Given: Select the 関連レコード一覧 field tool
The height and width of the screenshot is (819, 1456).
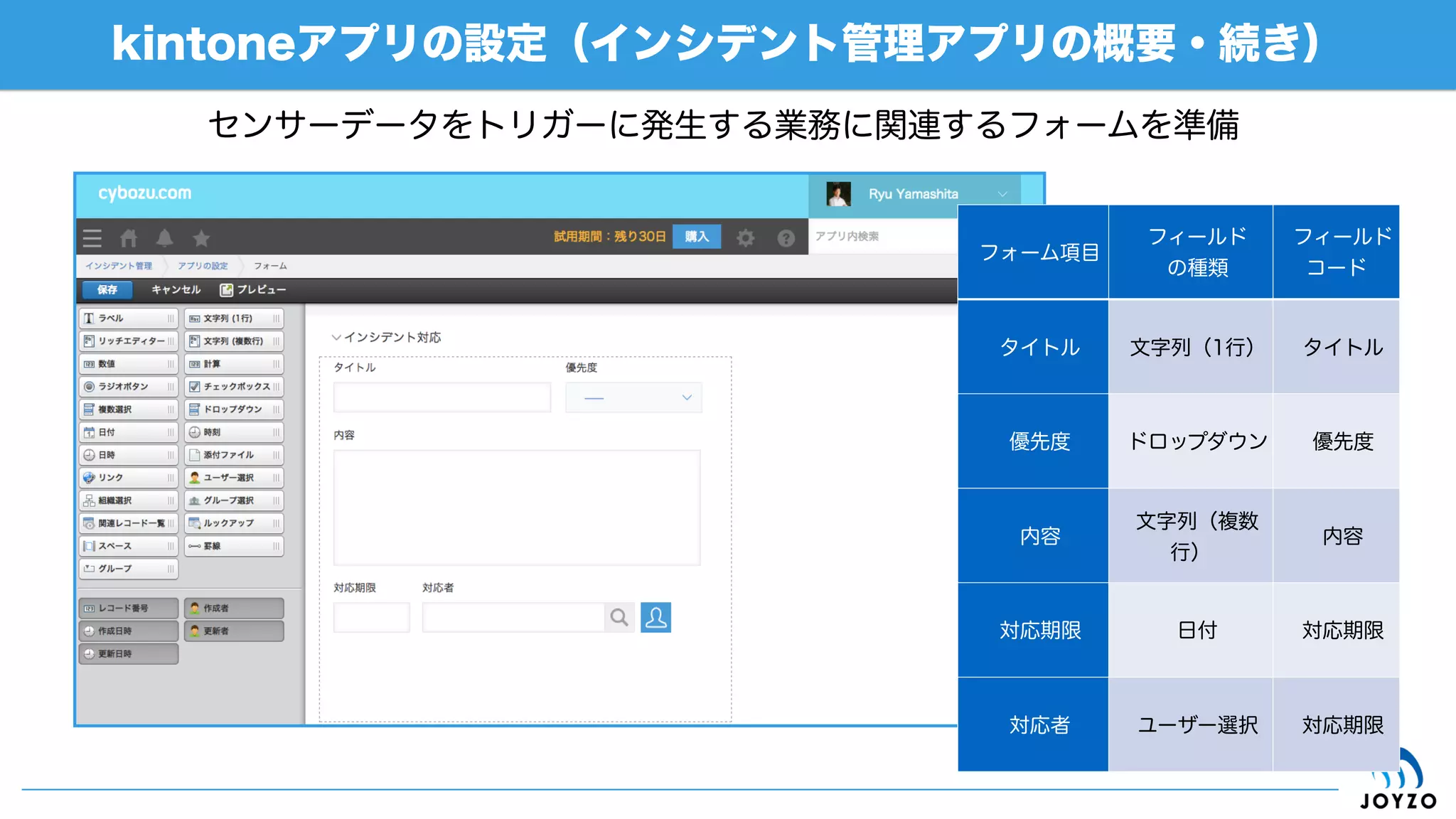Looking at the screenshot, I should pyautogui.click(x=128, y=523).
